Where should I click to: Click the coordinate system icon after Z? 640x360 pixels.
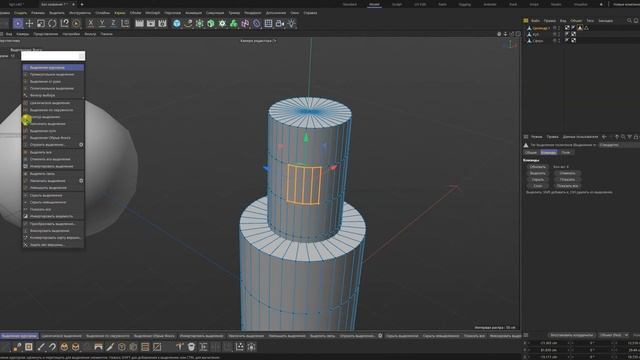(125, 24)
